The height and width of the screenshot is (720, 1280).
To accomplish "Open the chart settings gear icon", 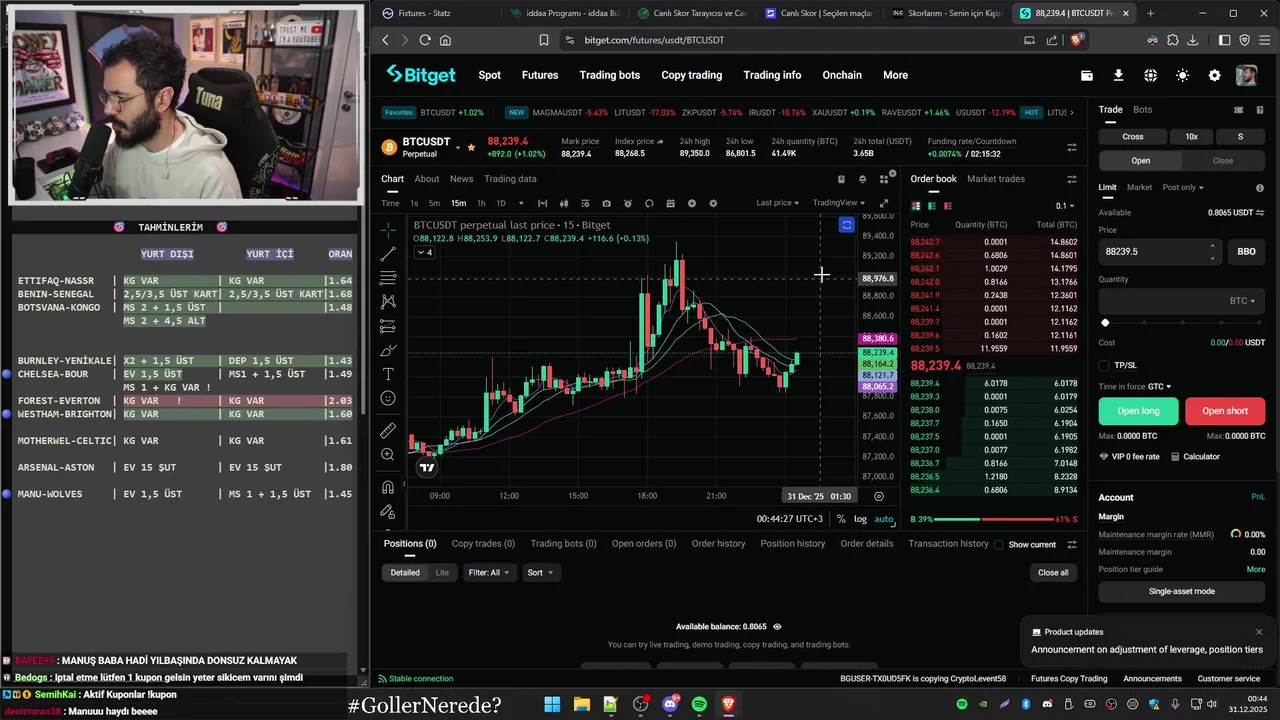I will [x=713, y=203].
